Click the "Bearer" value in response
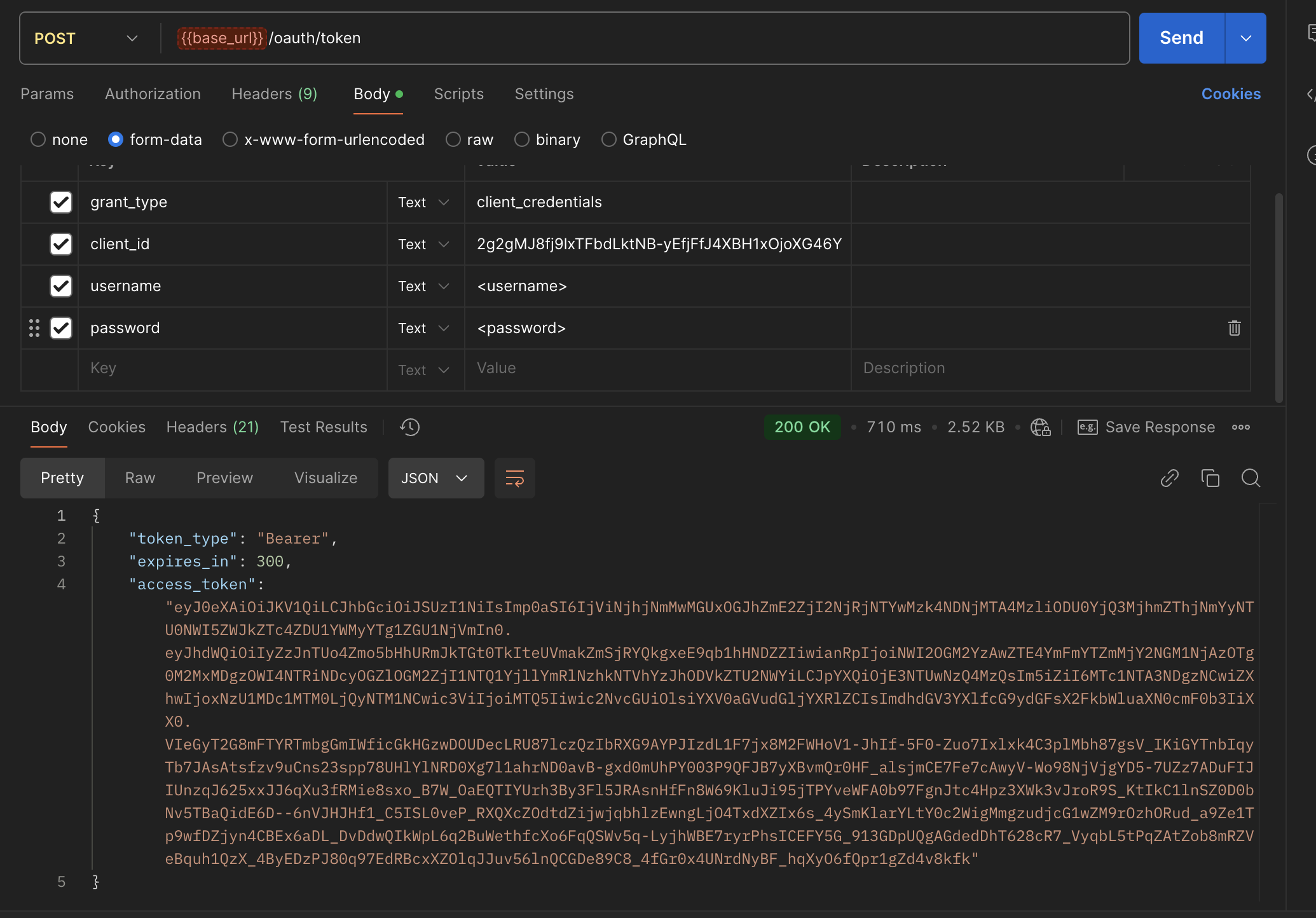 [x=293, y=538]
